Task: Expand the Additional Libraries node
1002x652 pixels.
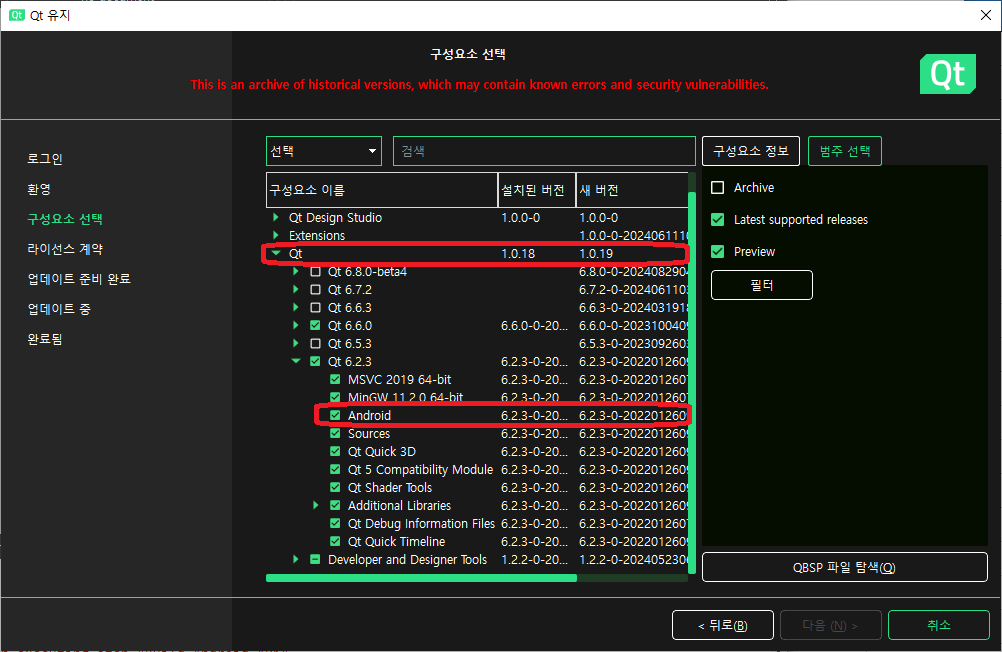Action: [x=316, y=505]
